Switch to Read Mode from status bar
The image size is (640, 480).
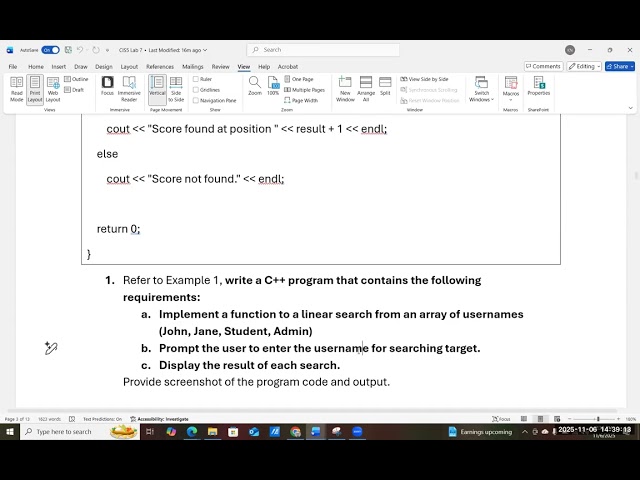524,419
